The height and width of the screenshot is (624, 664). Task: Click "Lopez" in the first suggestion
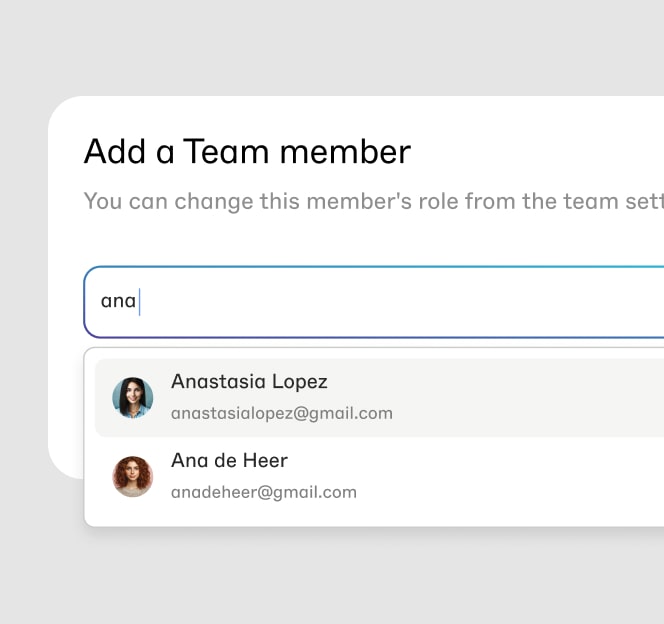click(299, 382)
